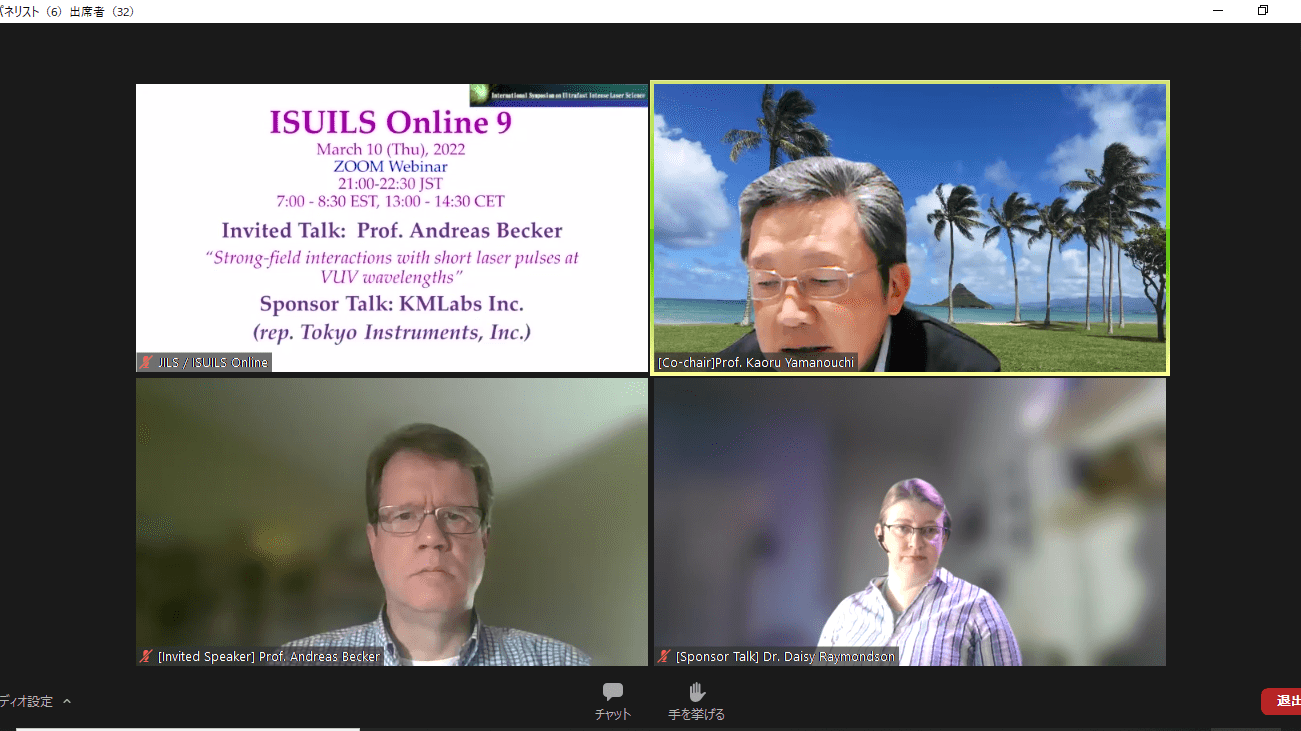
Task: Click the '[Co-chair]Prof. Kaoru Yamanouchi' name label
Action: point(756,362)
